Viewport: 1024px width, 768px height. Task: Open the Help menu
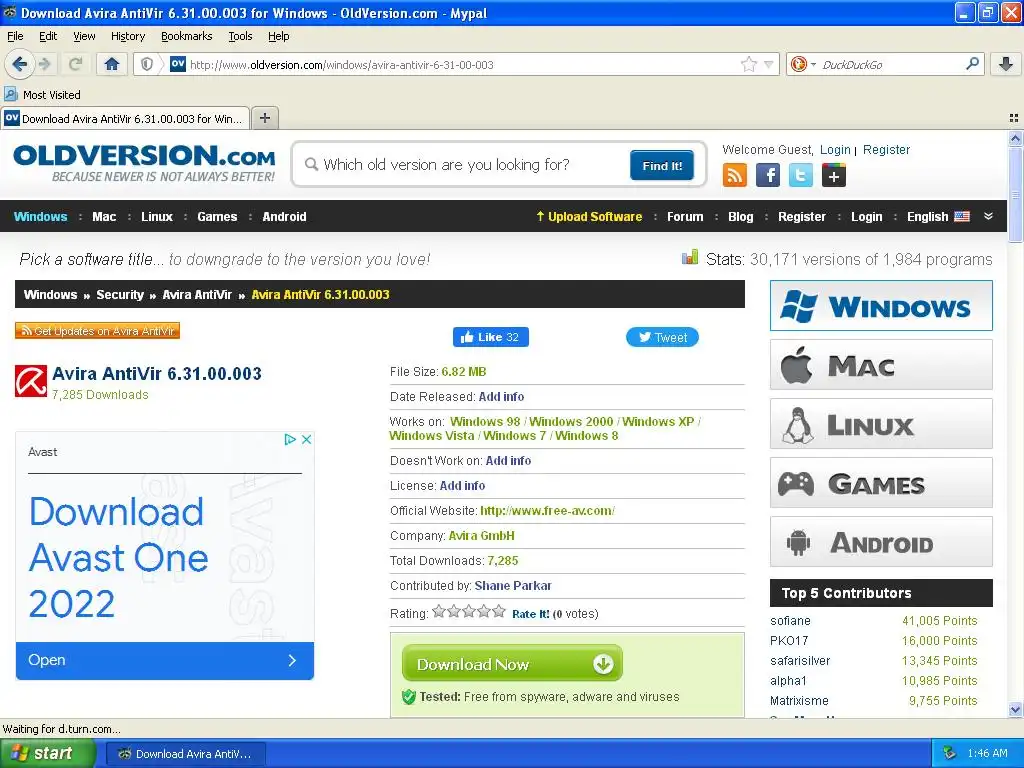tap(279, 36)
